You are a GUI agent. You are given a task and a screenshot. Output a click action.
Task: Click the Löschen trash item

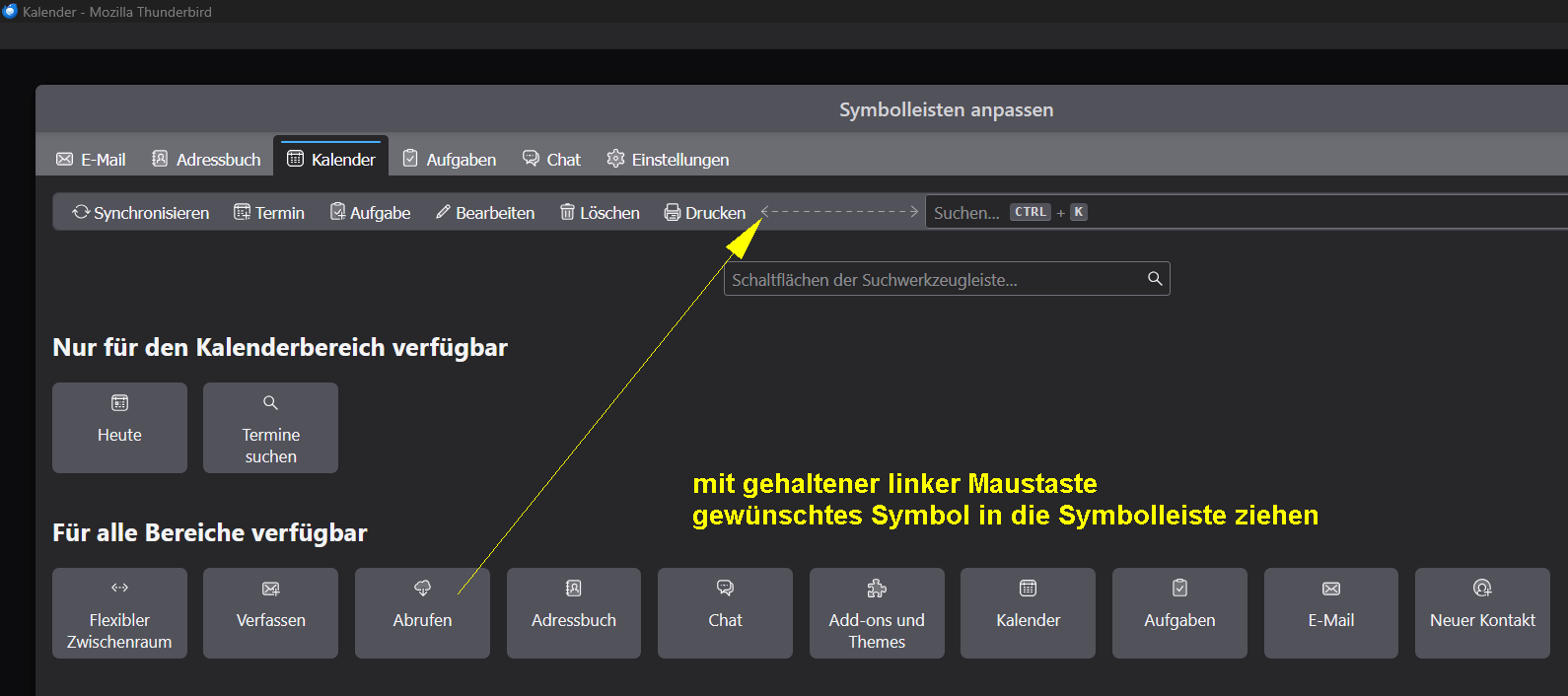point(600,212)
